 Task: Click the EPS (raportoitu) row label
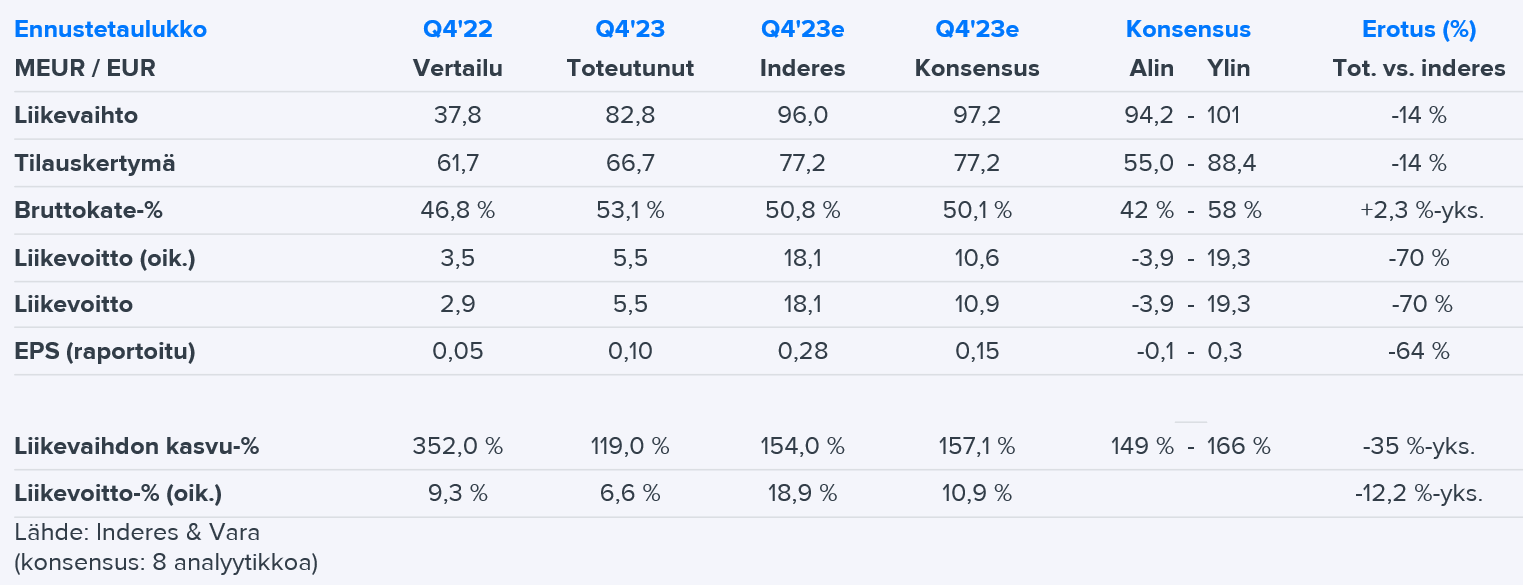pos(105,351)
